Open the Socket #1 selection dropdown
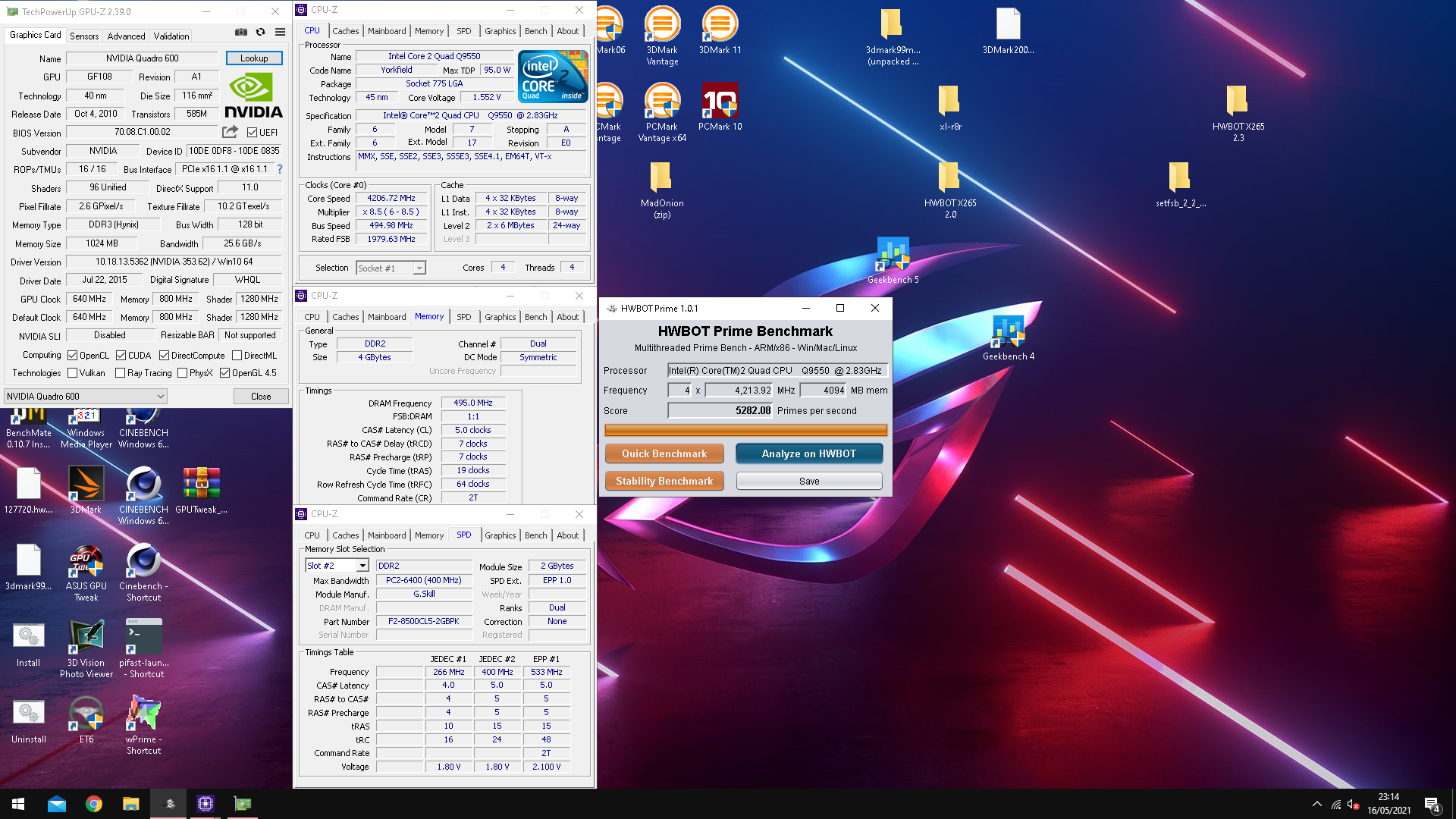The width and height of the screenshot is (1456, 819). pos(391,268)
